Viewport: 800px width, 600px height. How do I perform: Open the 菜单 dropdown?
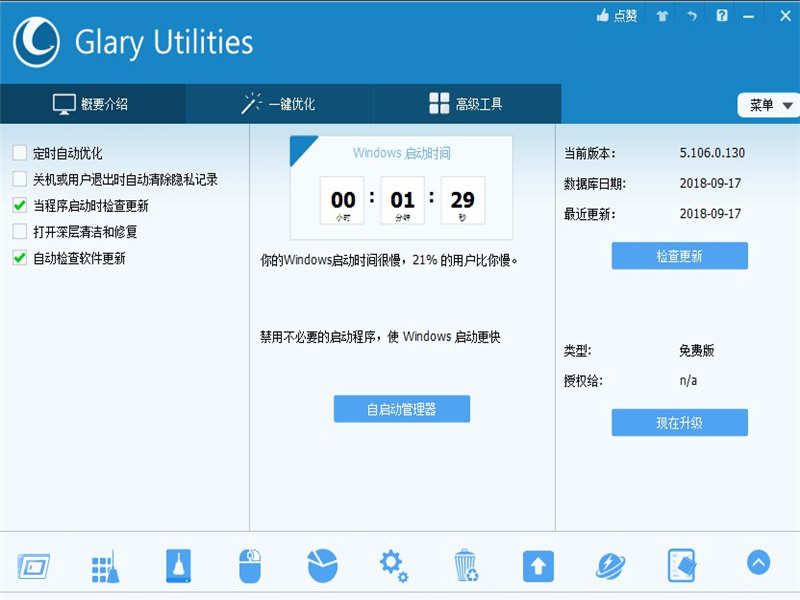tap(767, 103)
